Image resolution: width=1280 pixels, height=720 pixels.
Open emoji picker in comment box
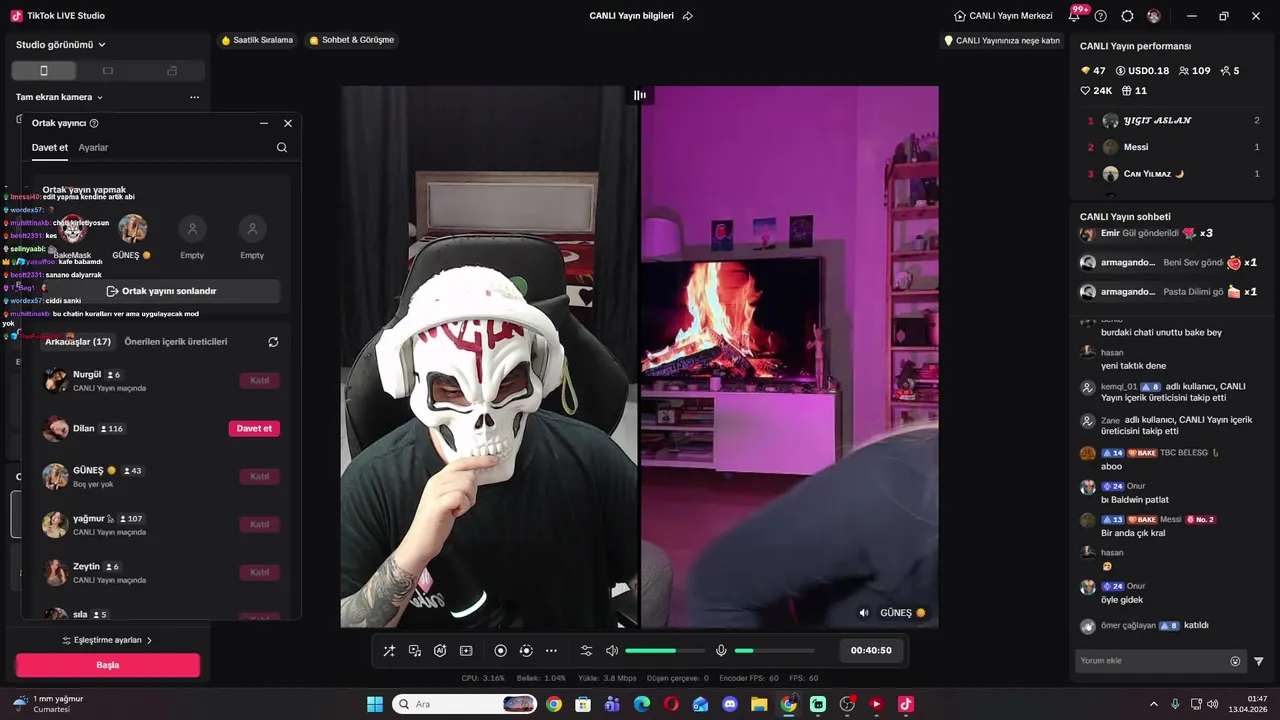(1235, 661)
